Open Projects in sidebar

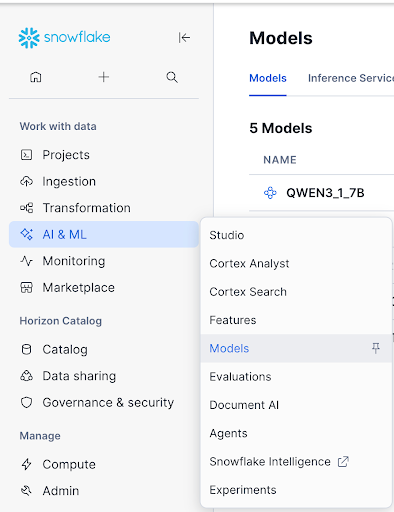pos(104,155)
